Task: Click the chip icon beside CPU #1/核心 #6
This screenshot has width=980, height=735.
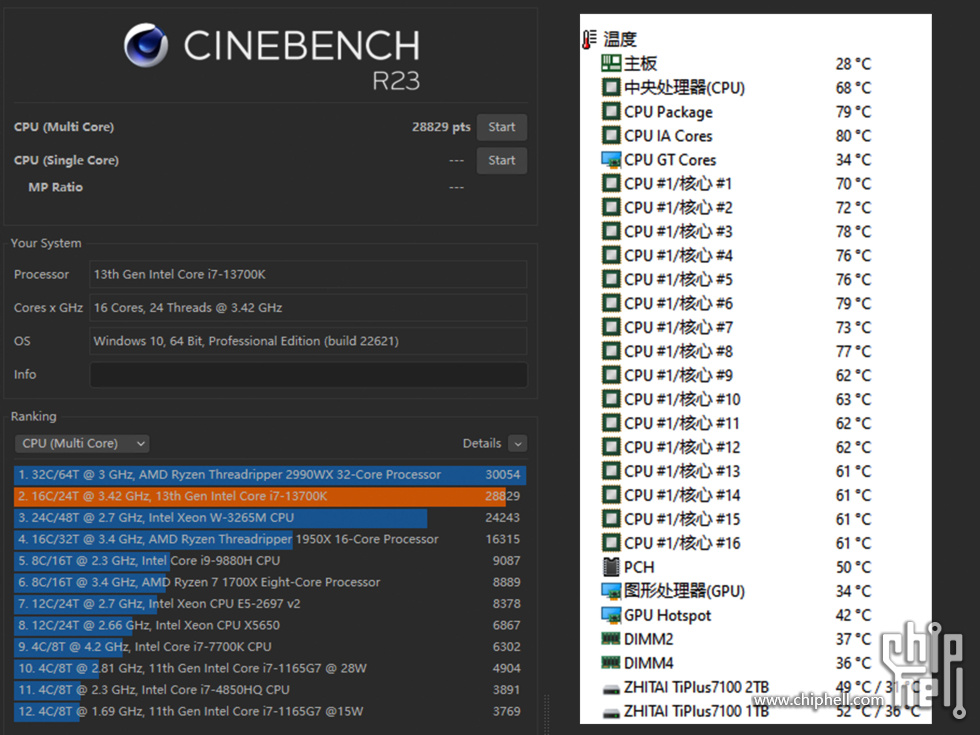Action: [611, 303]
